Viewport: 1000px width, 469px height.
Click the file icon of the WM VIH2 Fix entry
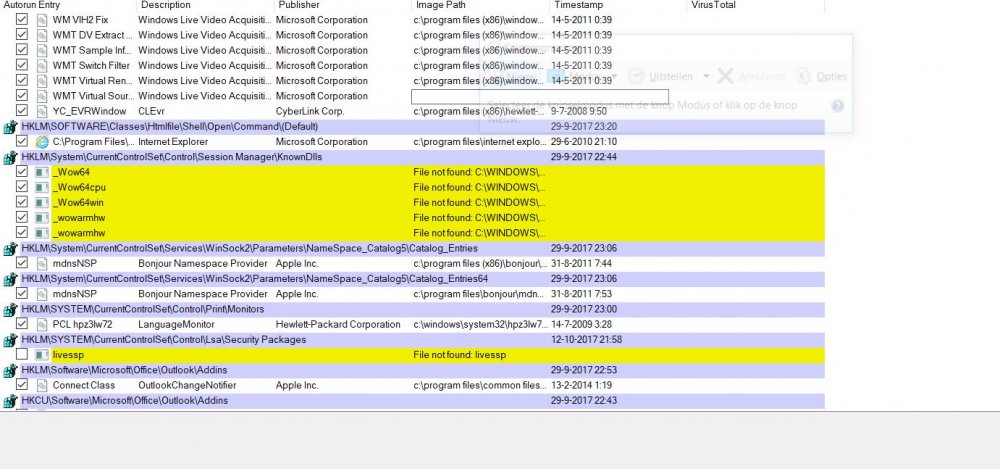click(x=42, y=20)
